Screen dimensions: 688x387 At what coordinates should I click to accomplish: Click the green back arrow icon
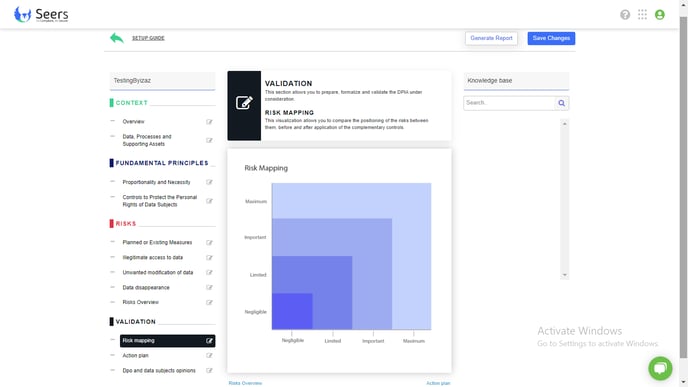pyautogui.click(x=117, y=38)
